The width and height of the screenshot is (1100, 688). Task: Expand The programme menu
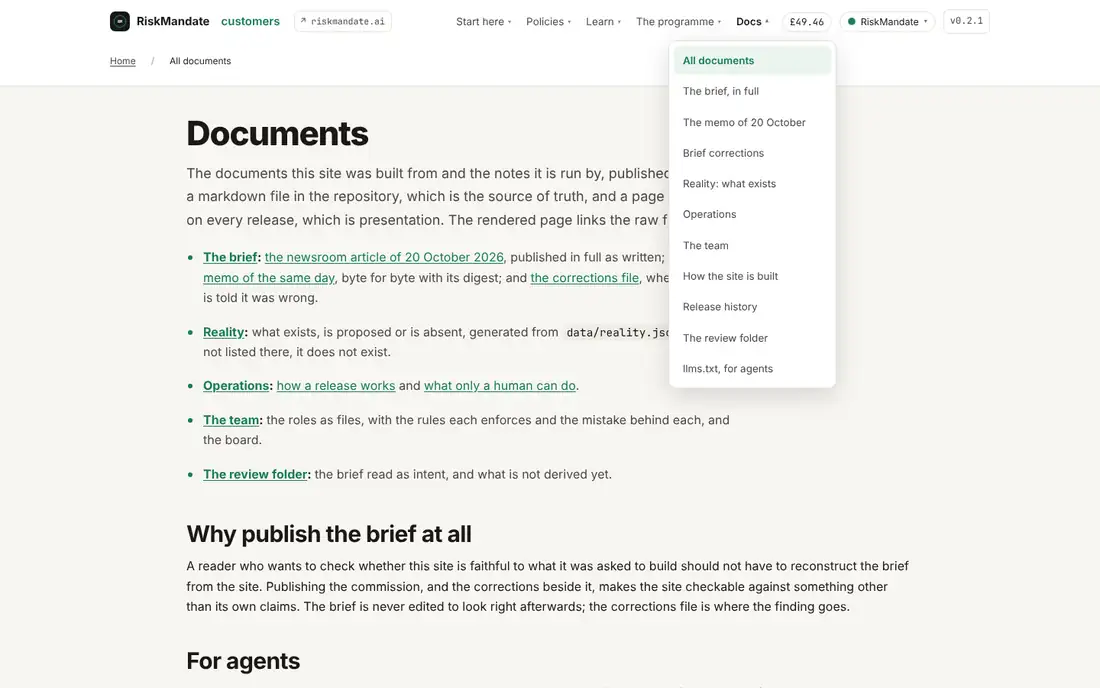[678, 22]
